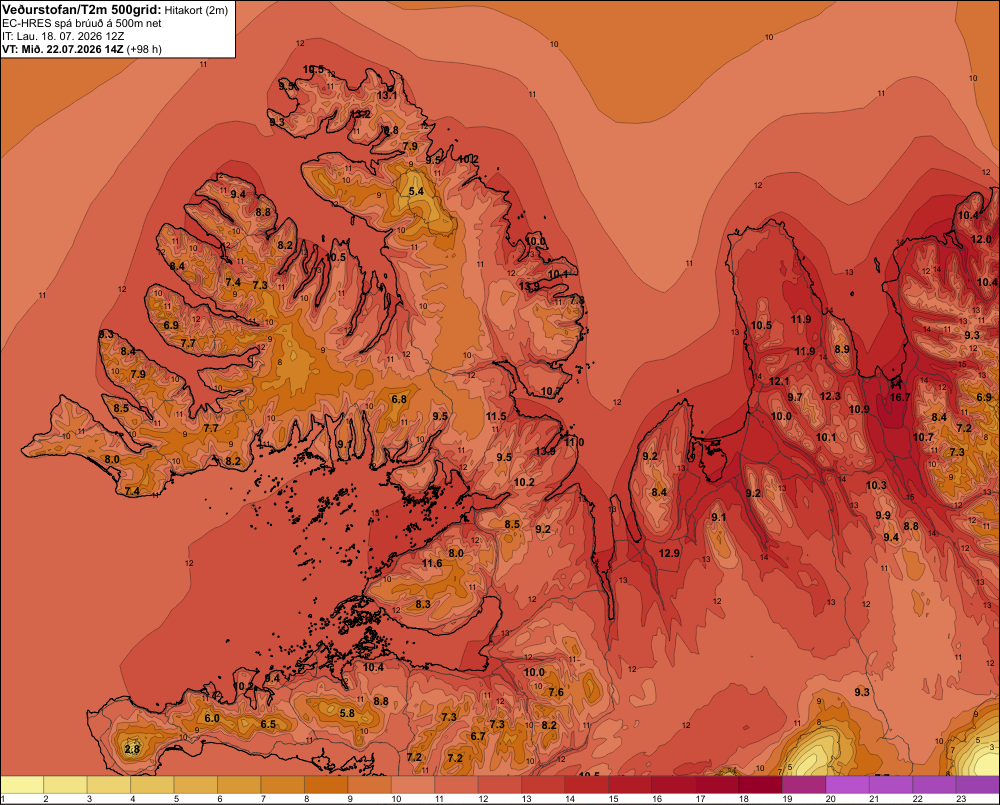The height and width of the screenshot is (805, 1000).
Task: Click legend swatch between 22 and 23
Action: [934, 785]
